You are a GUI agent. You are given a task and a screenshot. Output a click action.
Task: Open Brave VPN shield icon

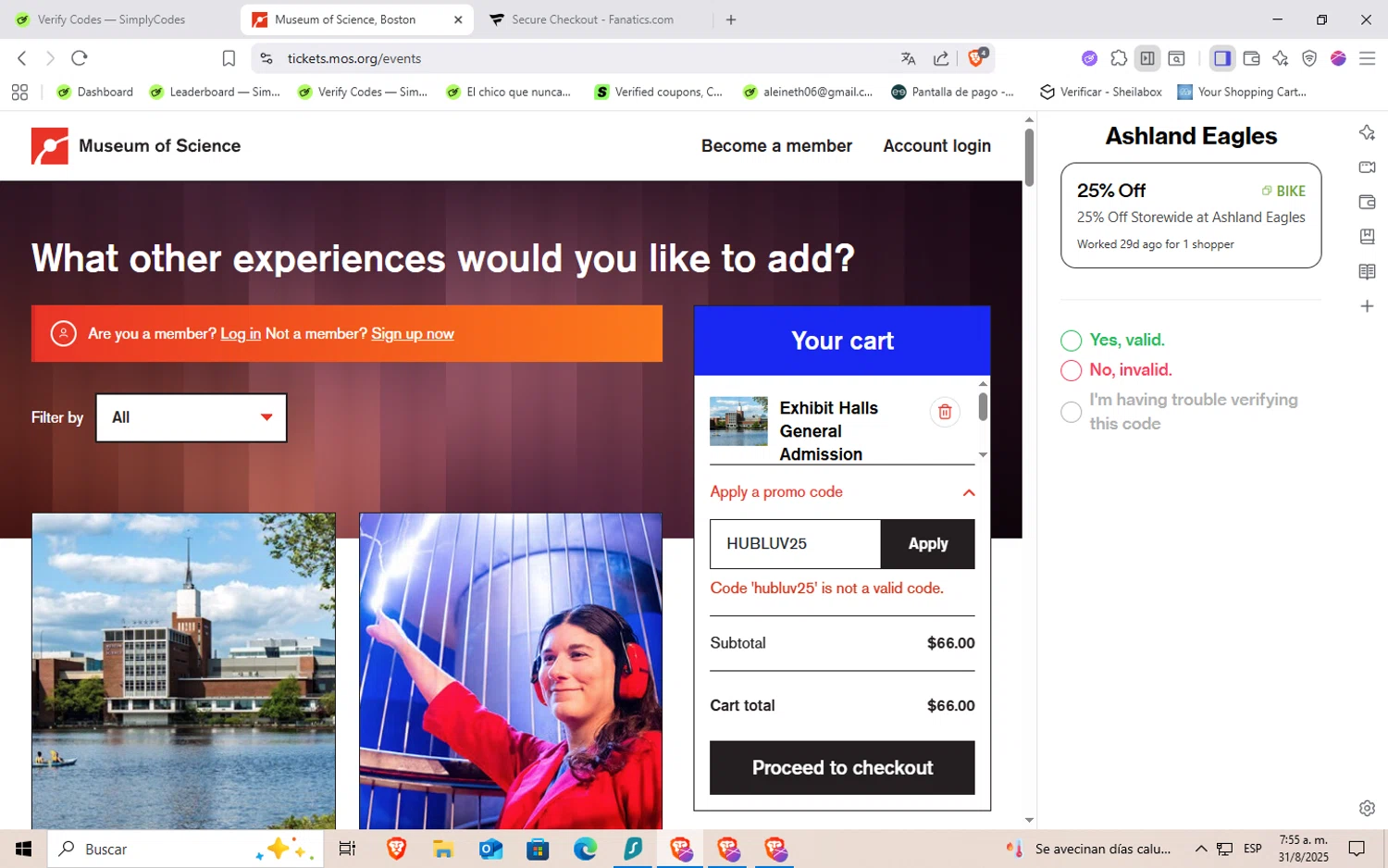pos(1309,58)
